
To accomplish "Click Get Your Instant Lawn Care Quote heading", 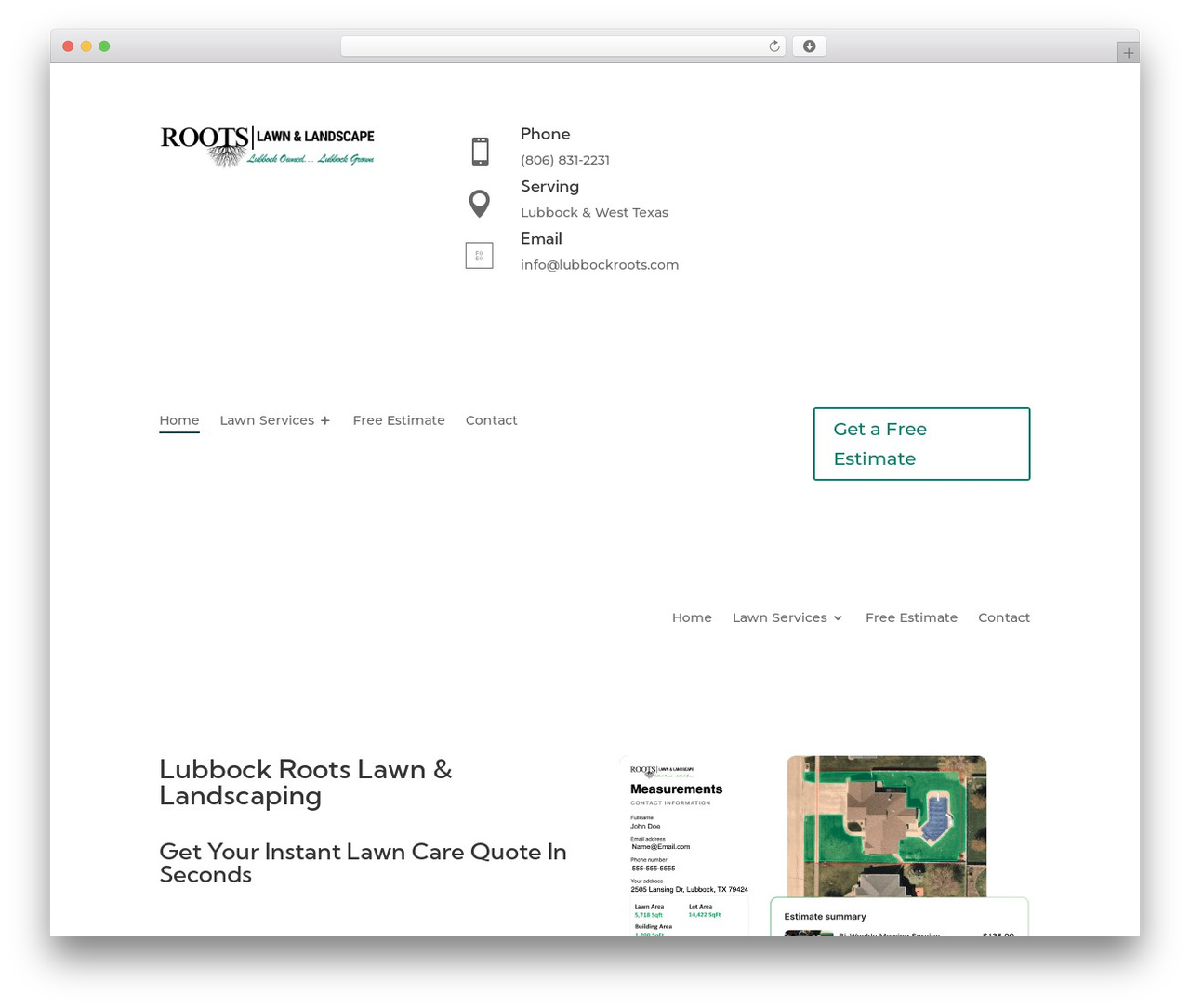I will click(363, 863).
